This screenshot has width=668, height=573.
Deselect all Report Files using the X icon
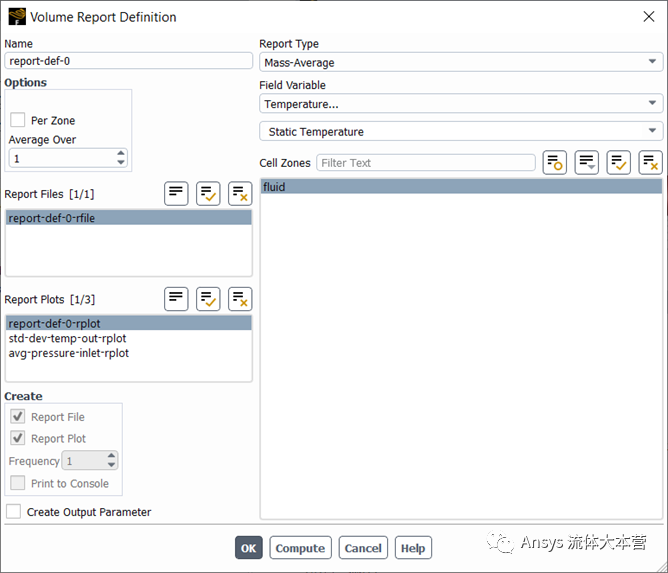[240, 194]
